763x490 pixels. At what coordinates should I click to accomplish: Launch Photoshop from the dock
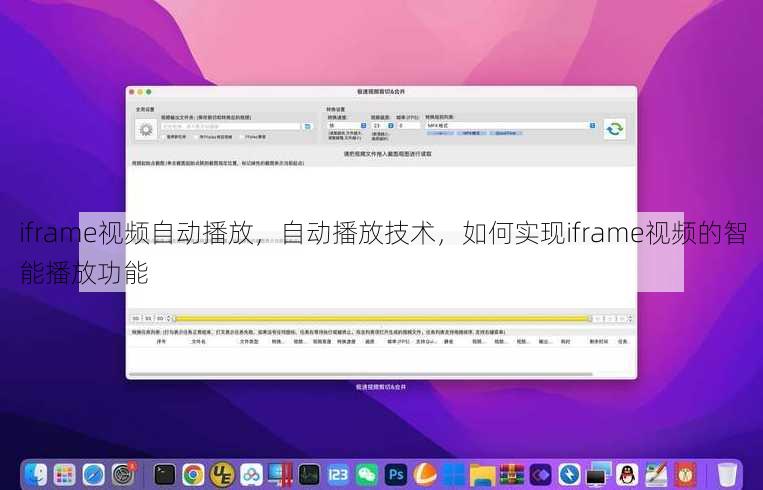click(396, 474)
